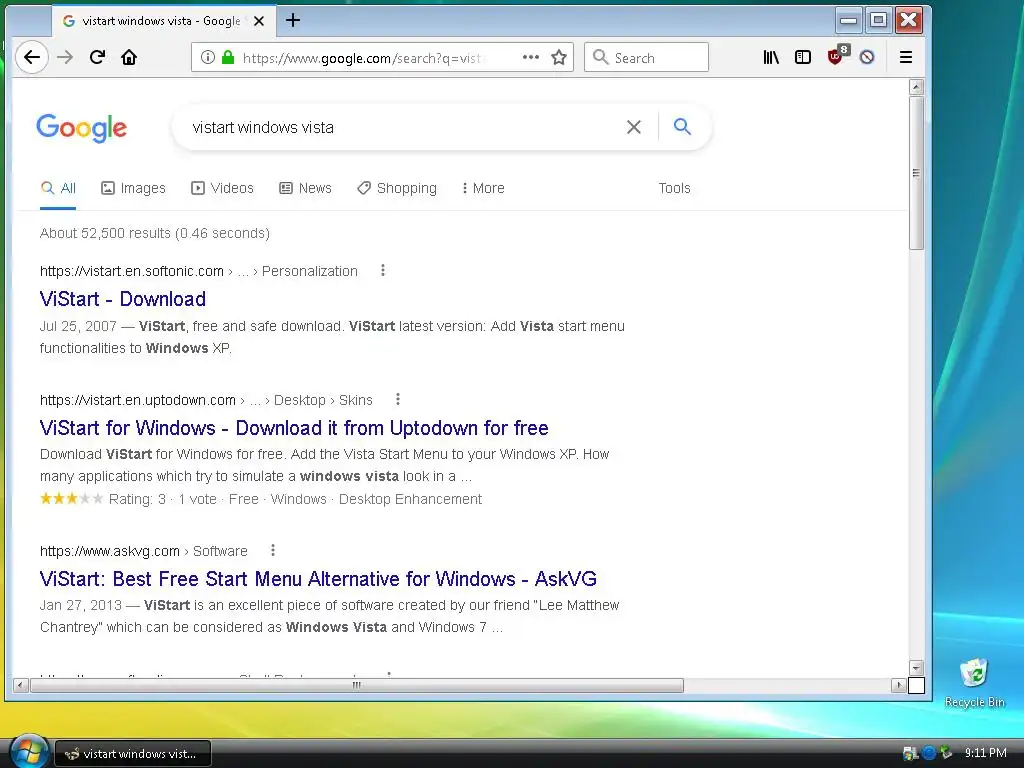Click the star rating for the Uptodown result
The width and height of the screenshot is (1024, 768).
coord(71,499)
